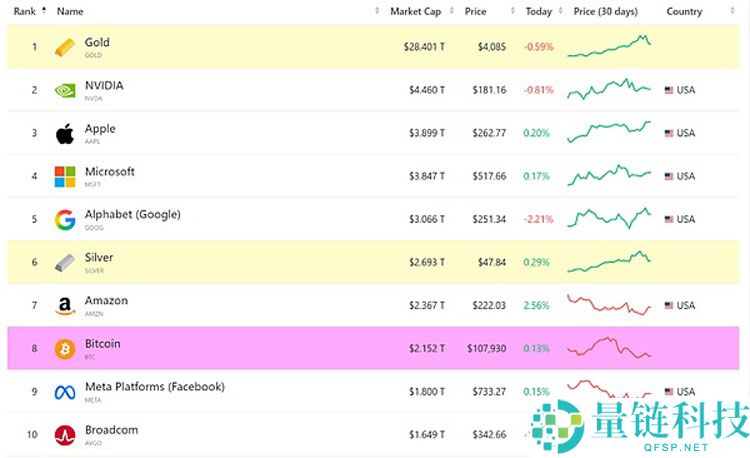
Task: Click the NVIDIA logo icon
Action: (64, 90)
